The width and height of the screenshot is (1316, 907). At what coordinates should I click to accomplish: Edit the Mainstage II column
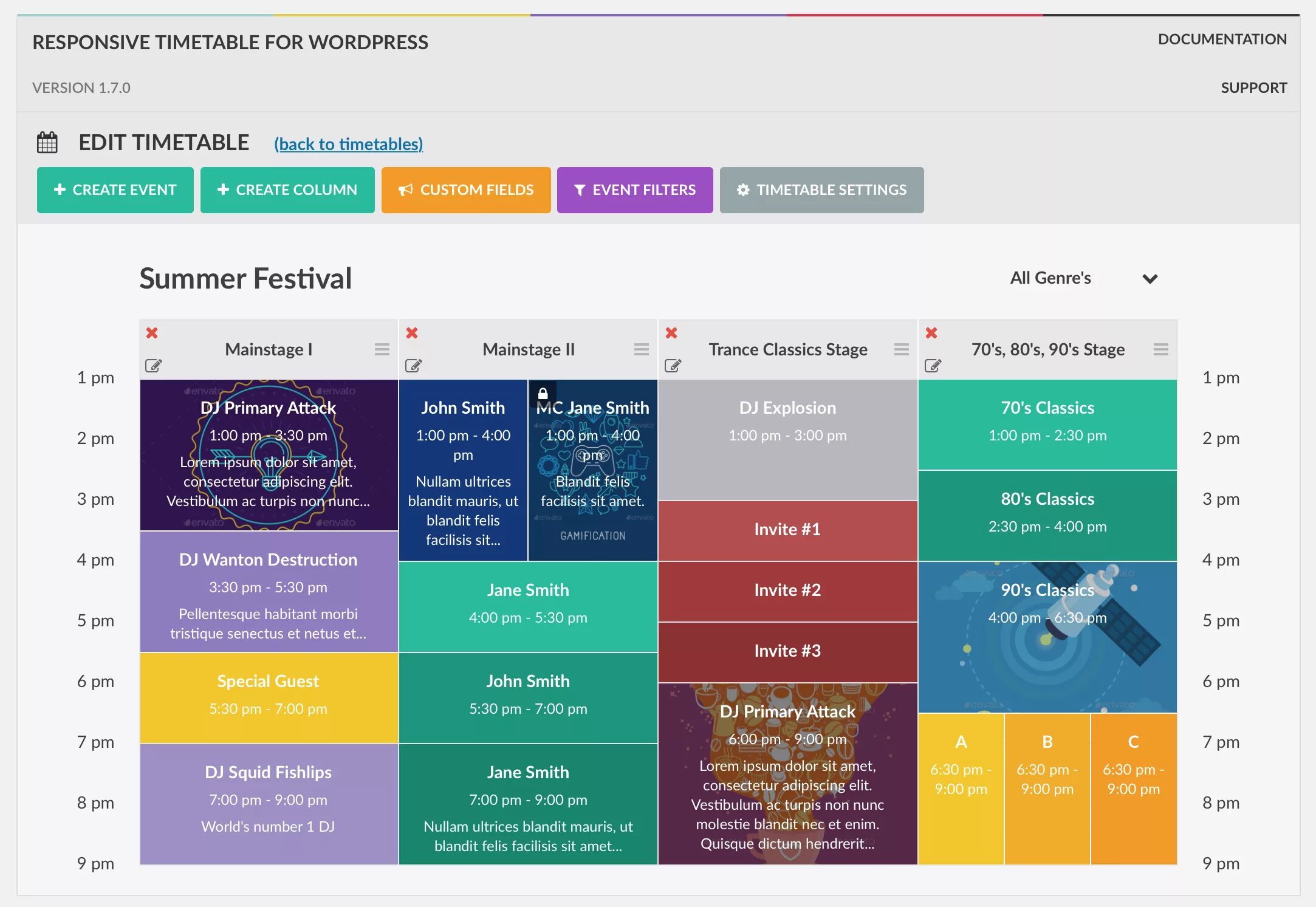coord(413,366)
